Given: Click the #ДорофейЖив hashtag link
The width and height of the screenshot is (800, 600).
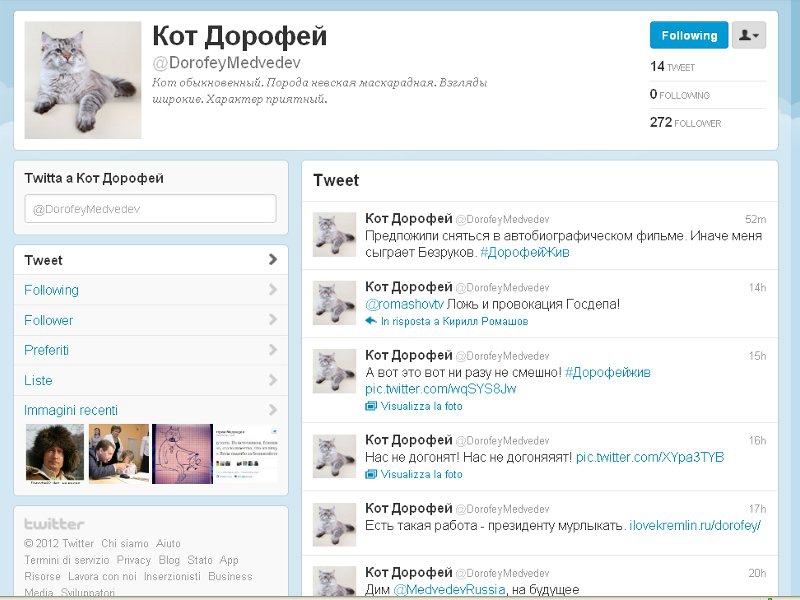Looking at the screenshot, I should [x=525, y=252].
